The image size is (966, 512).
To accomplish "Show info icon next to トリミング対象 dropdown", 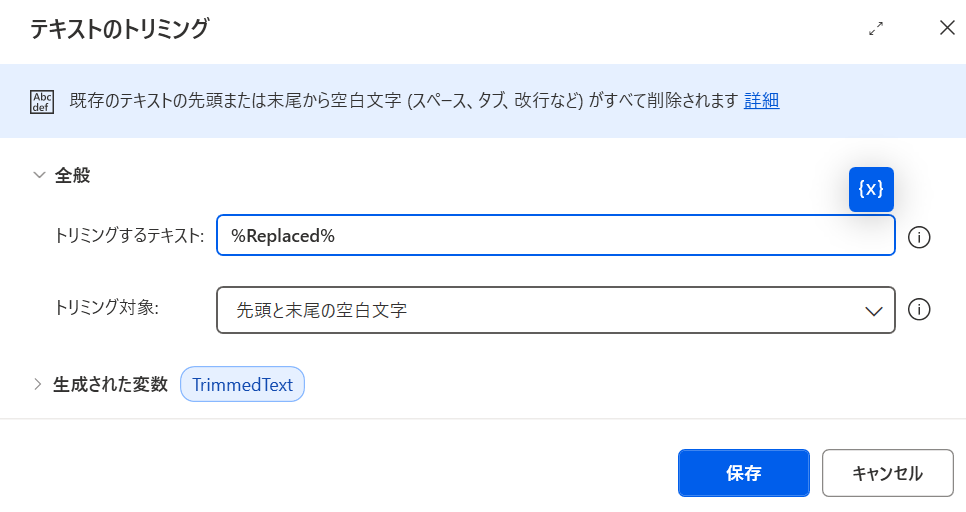I will [919, 309].
